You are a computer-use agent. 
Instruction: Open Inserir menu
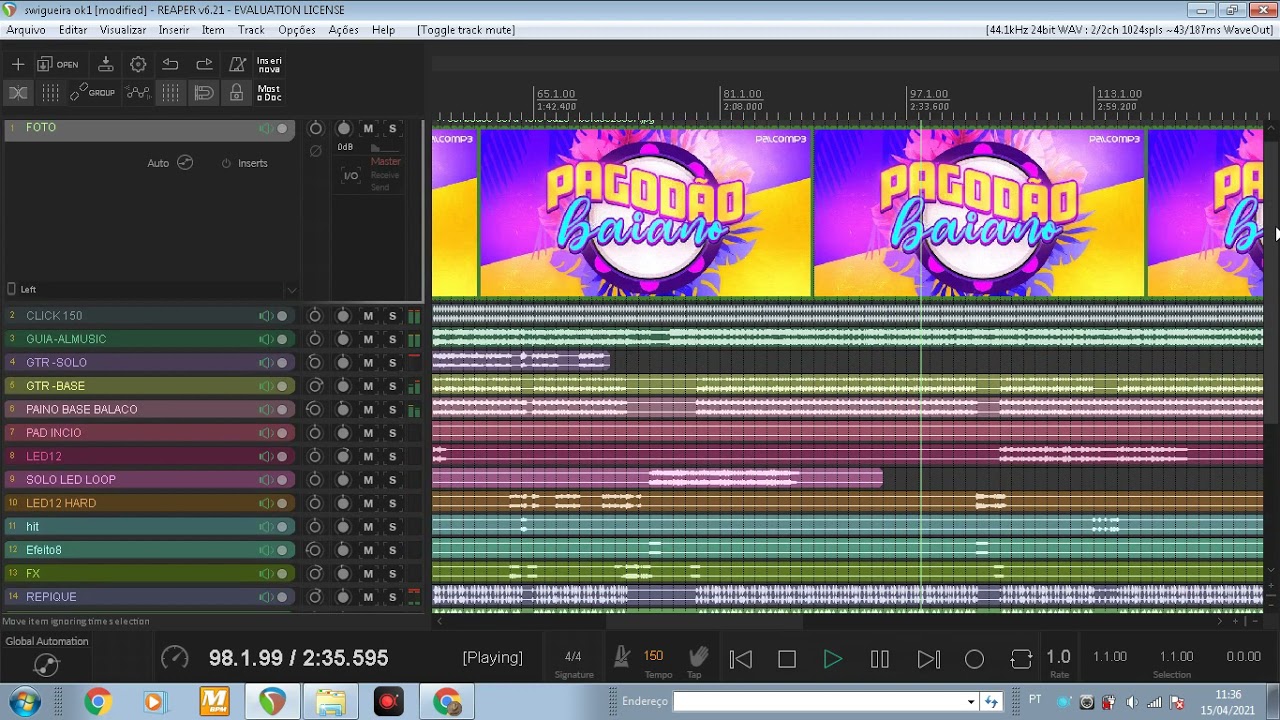pyautogui.click(x=174, y=30)
